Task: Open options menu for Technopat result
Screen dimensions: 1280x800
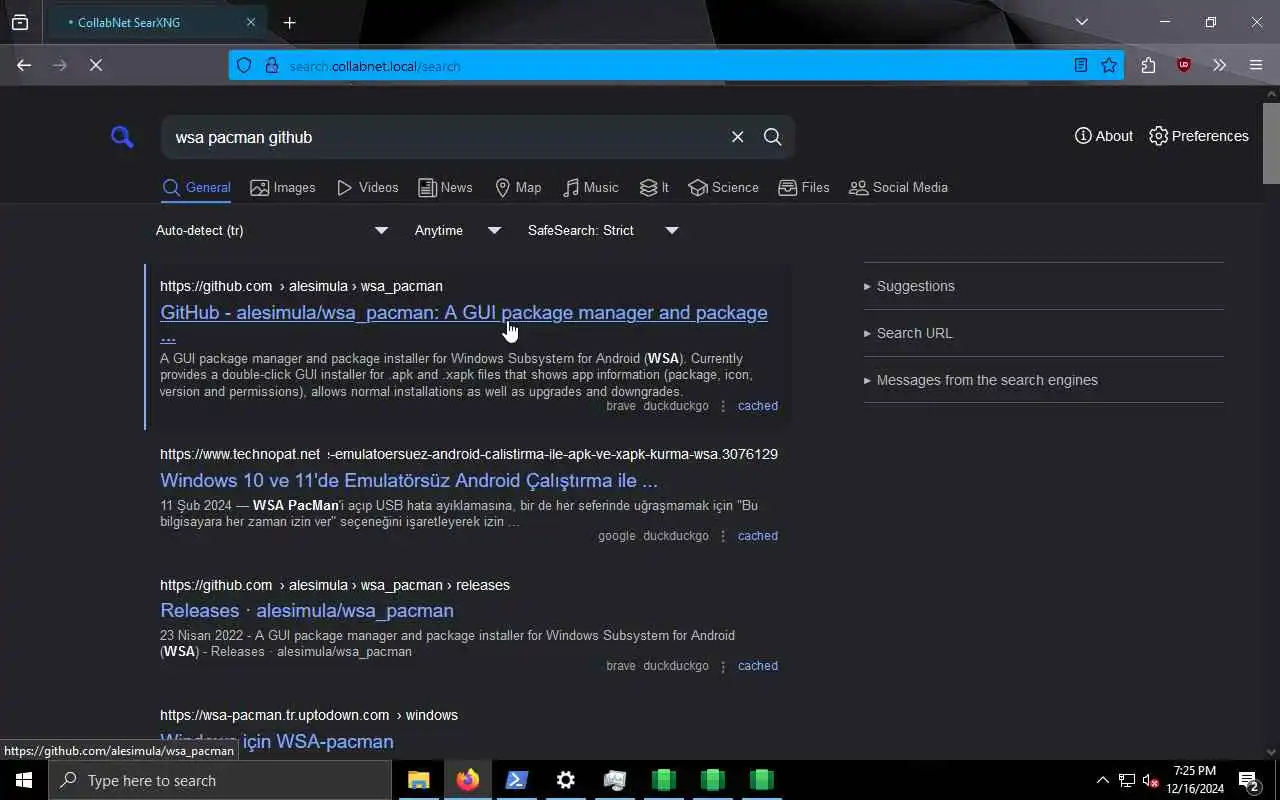Action: pos(723,536)
